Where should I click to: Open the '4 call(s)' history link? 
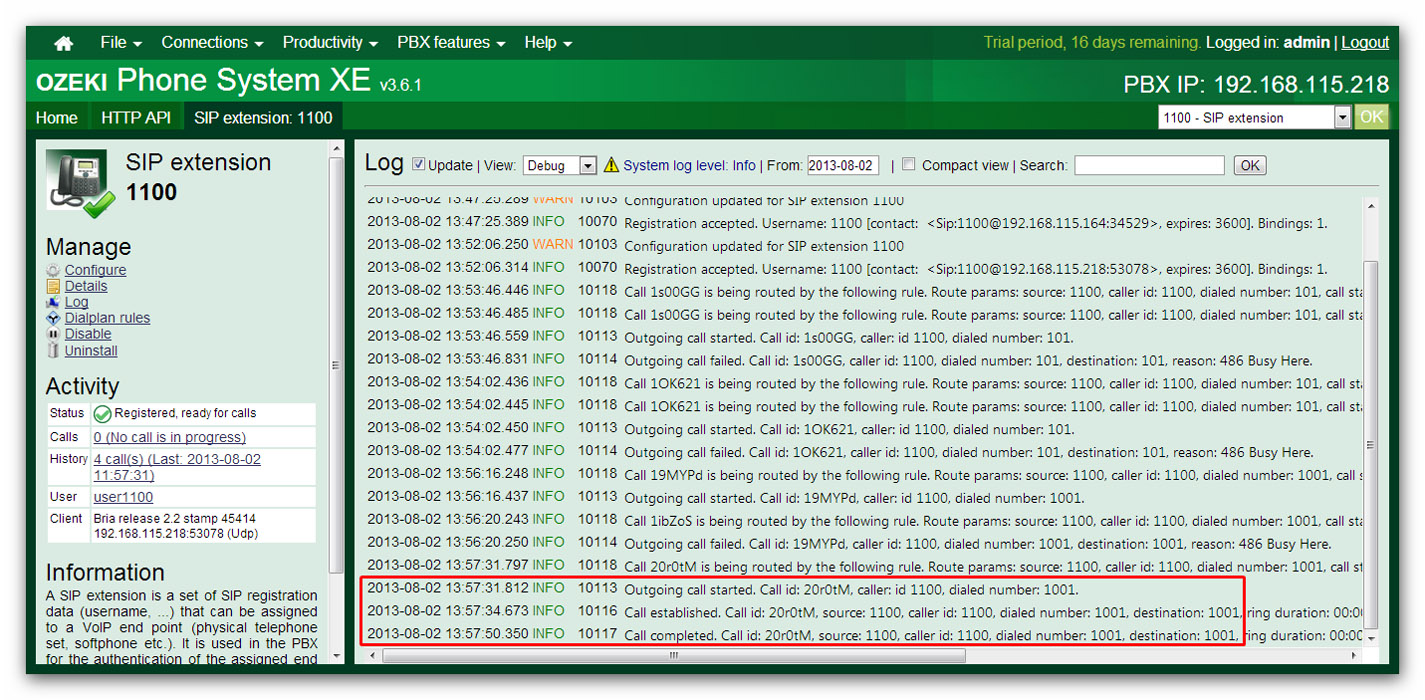[177, 467]
